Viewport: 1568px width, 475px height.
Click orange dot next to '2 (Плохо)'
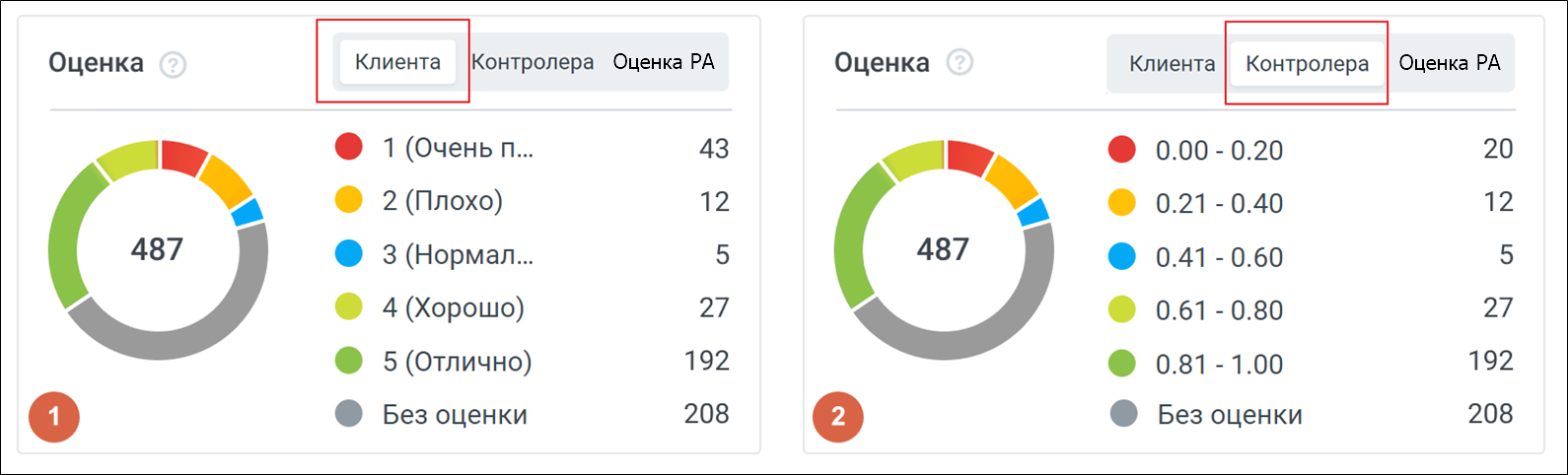(349, 201)
